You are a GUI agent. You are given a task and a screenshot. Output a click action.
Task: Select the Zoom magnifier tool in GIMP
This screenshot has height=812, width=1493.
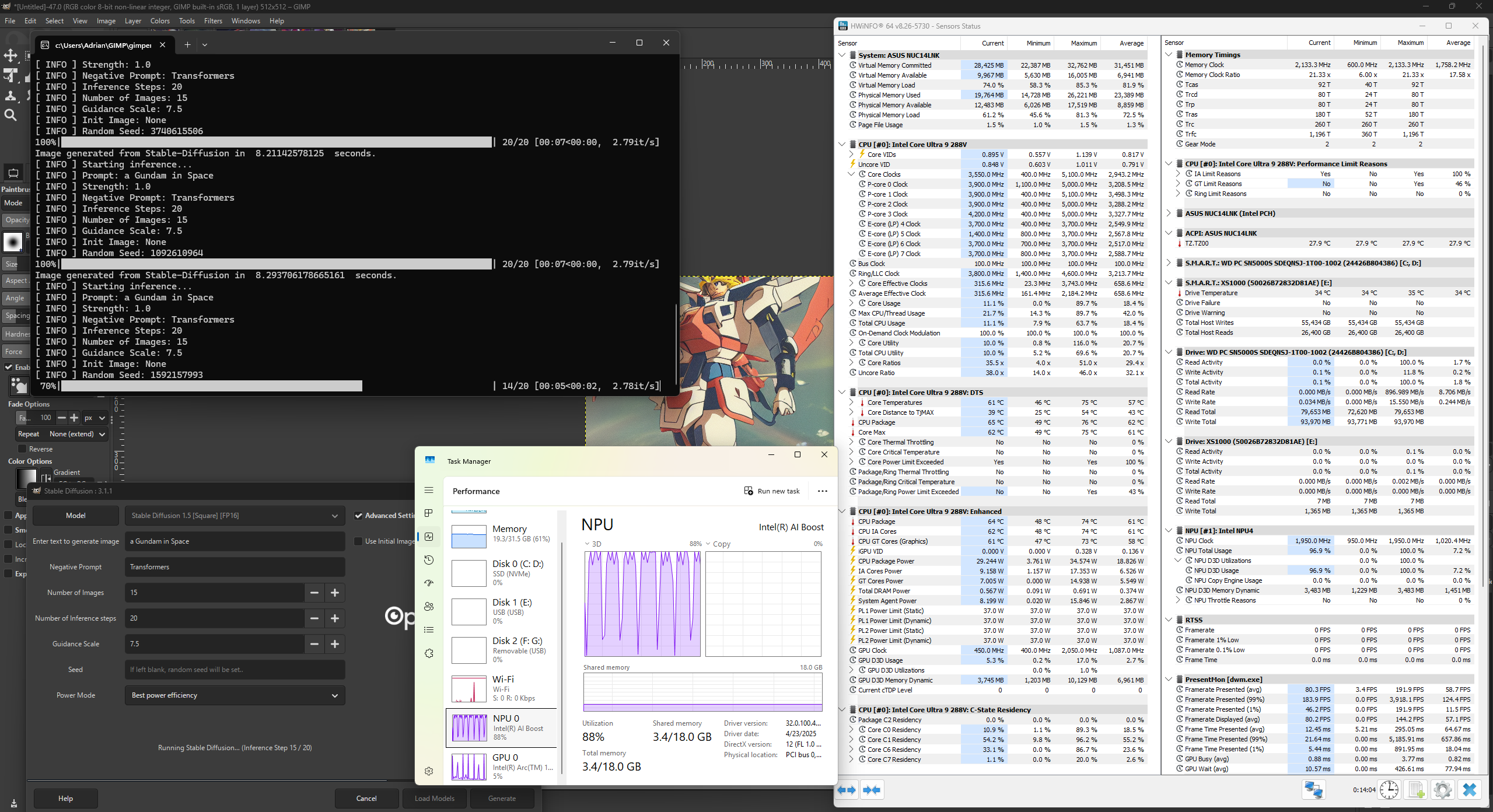tap(11, 115)
